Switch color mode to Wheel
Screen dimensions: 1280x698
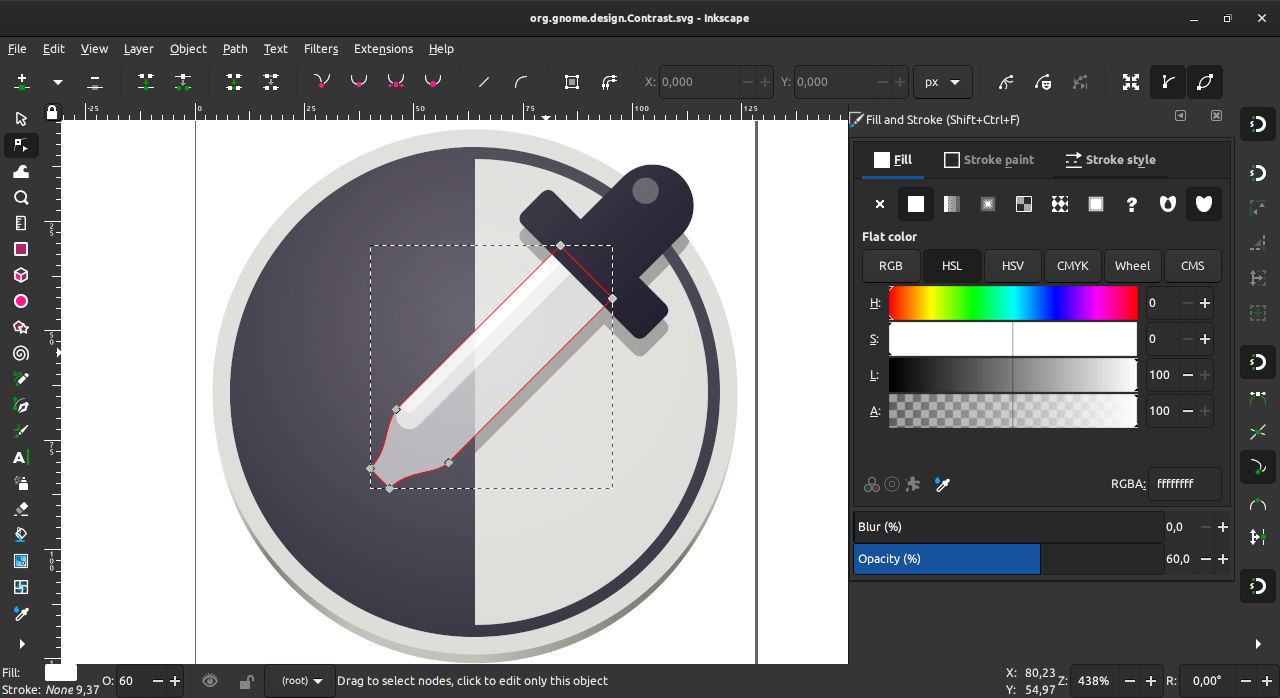point(1132,266)
